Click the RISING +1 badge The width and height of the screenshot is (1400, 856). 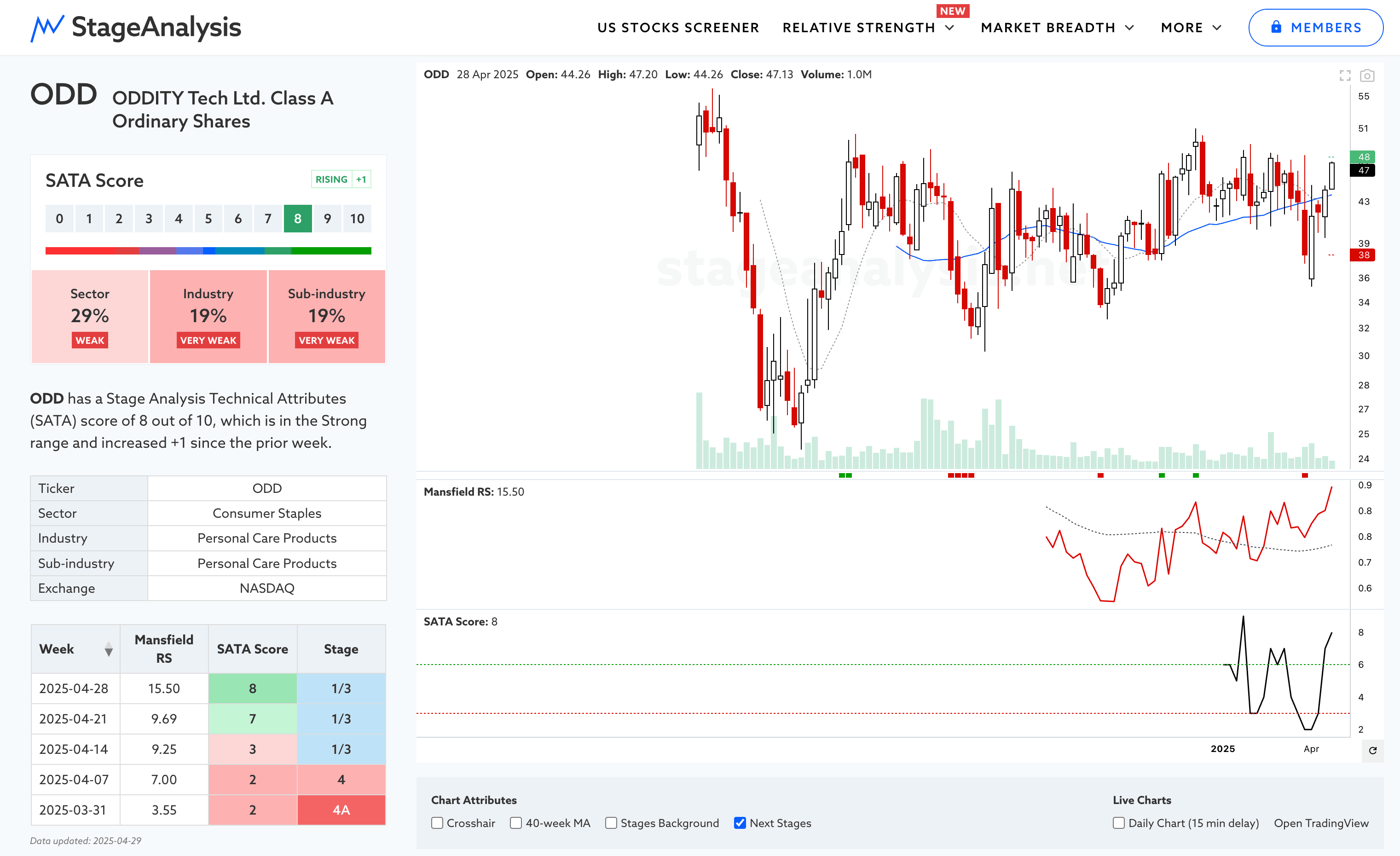pyautogui.click(x=341, y=179)
